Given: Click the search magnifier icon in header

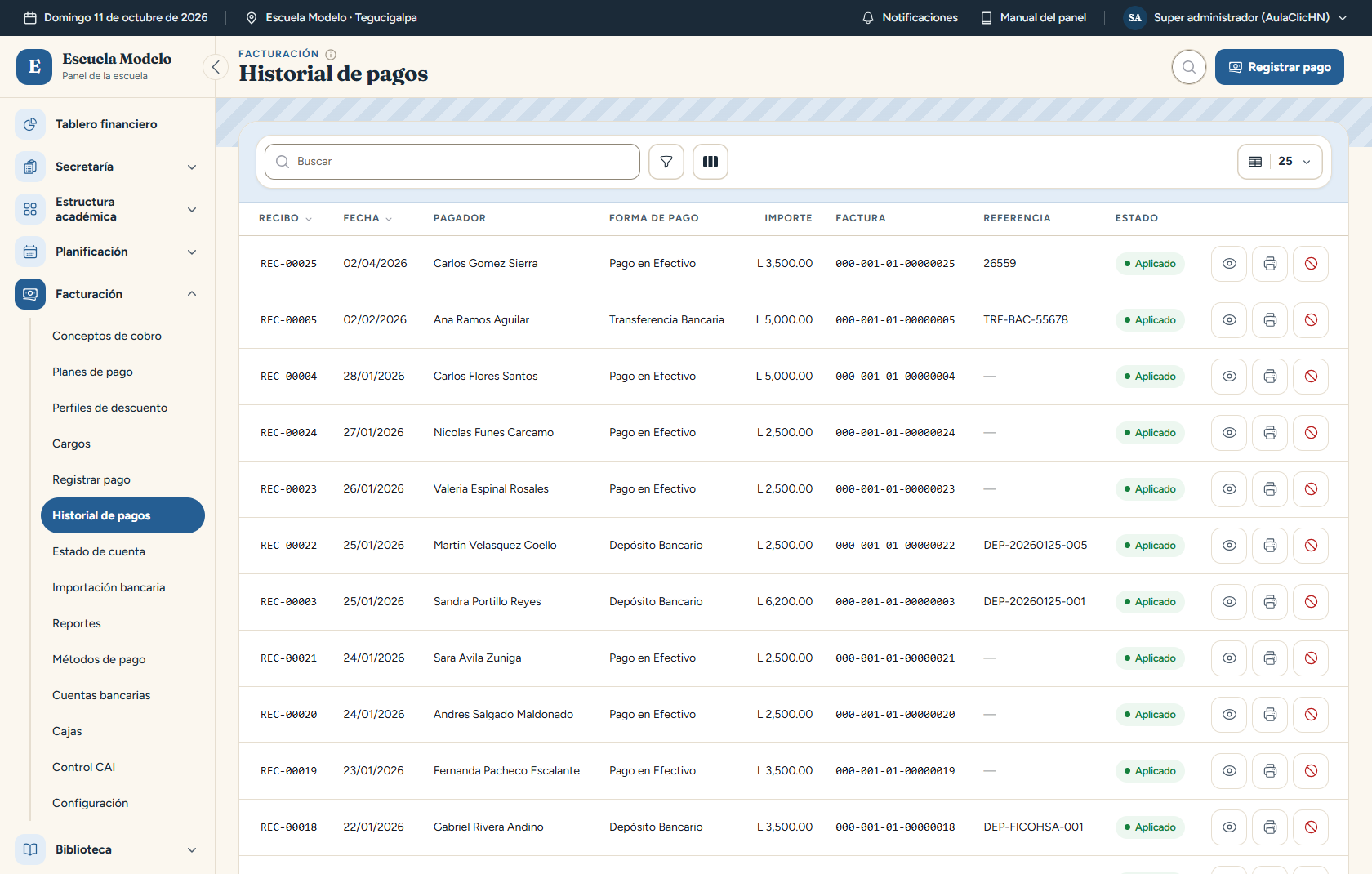Looking at the screenshot, I should point(1188,67).
